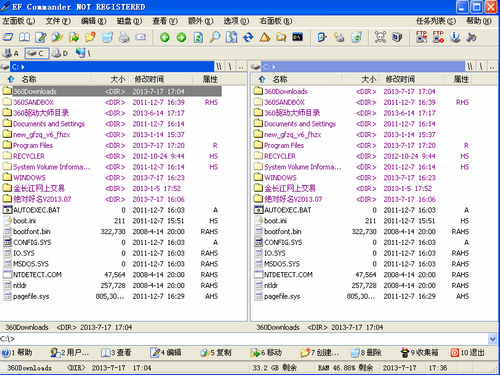
Task: Expand the right panel C: path arrow
Action: pyautogui.click(x=274, y=67)
